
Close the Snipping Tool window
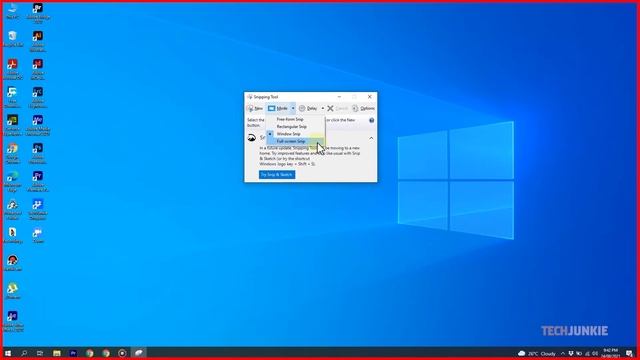pos(369,97)
